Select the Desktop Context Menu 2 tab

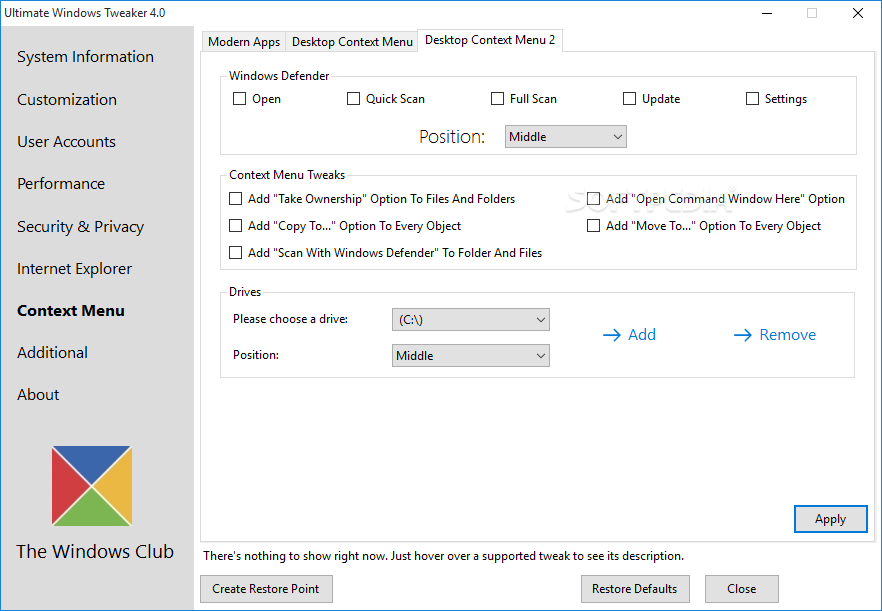[x=490, y=40]
